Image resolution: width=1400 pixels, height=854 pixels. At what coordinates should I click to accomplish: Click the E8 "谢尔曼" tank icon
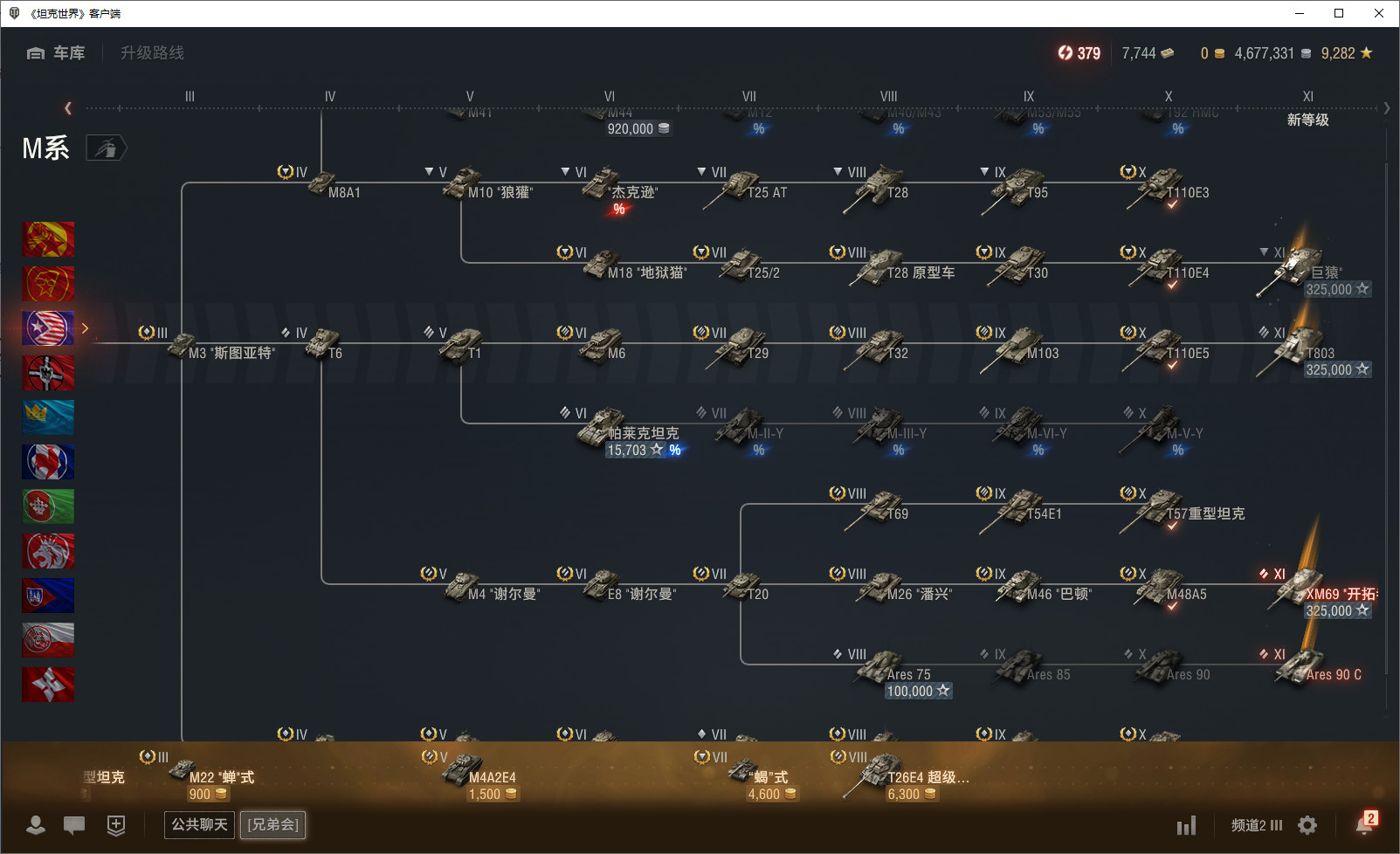601,585
